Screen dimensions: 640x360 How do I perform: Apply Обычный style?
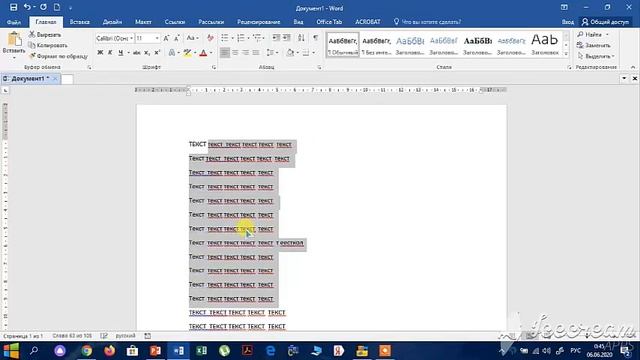[343, 44]
